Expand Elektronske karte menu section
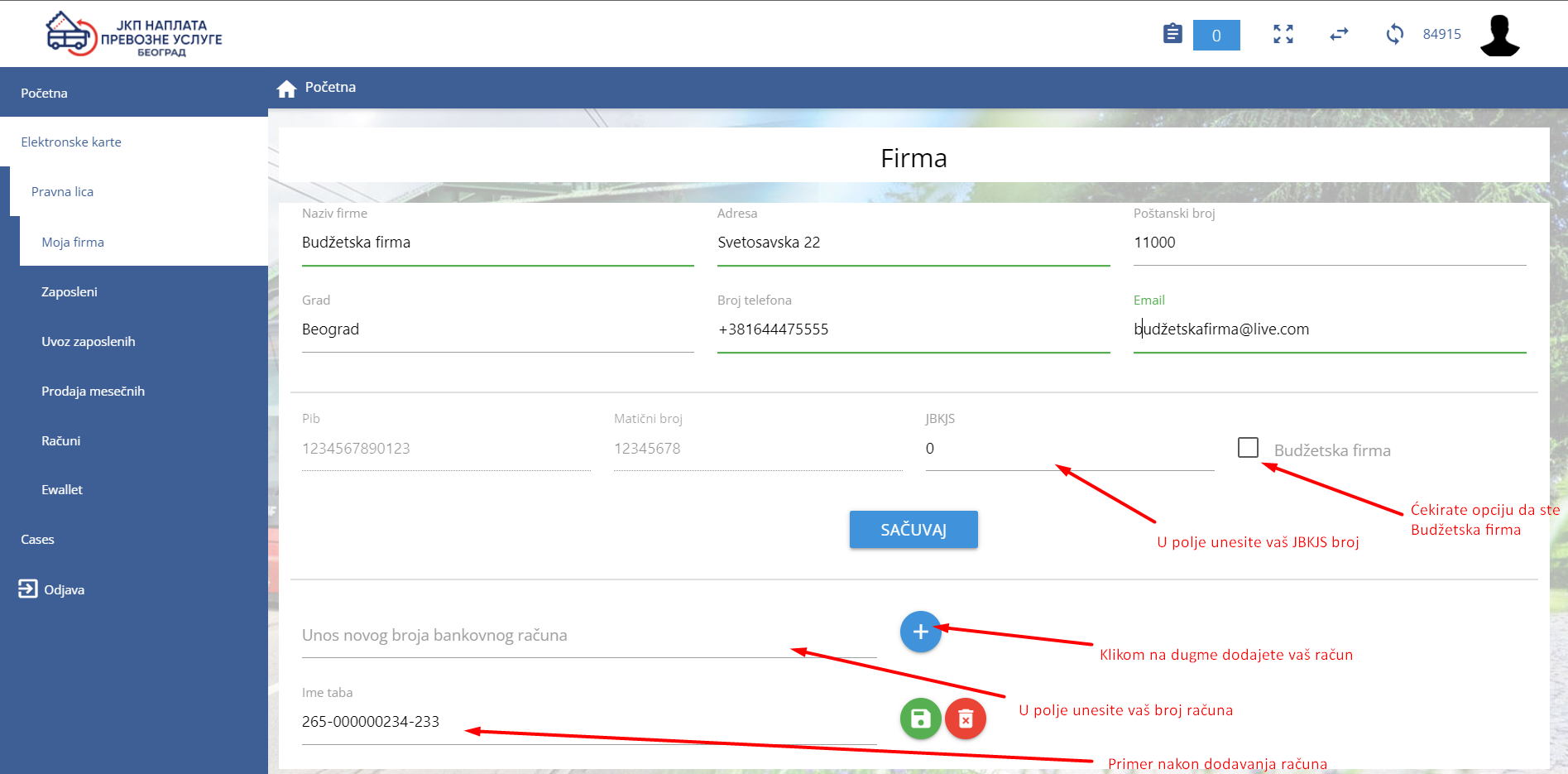This screenshot has width=1568, height=774. [71, 142]
